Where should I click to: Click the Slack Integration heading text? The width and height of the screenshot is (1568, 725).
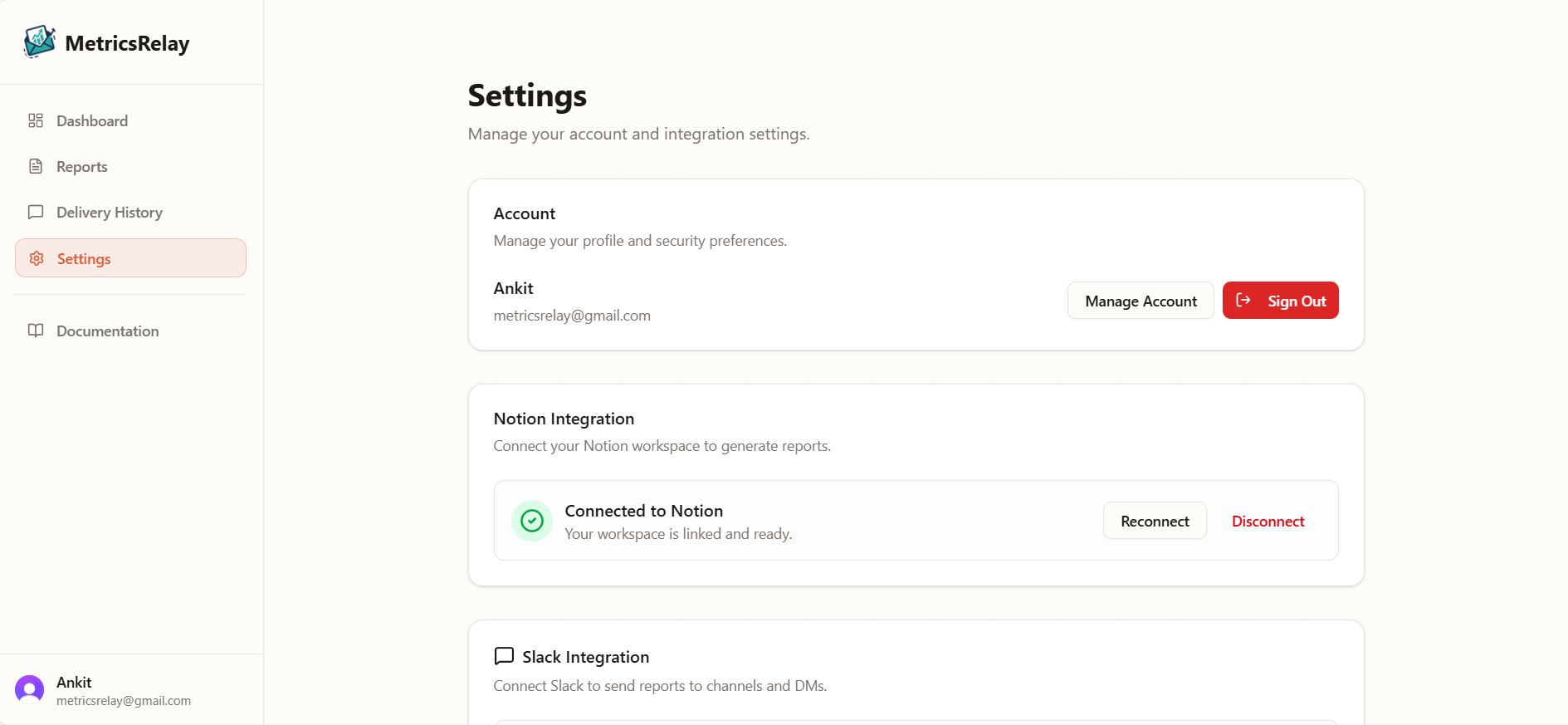pyautogui.click(x=585, y=657)
